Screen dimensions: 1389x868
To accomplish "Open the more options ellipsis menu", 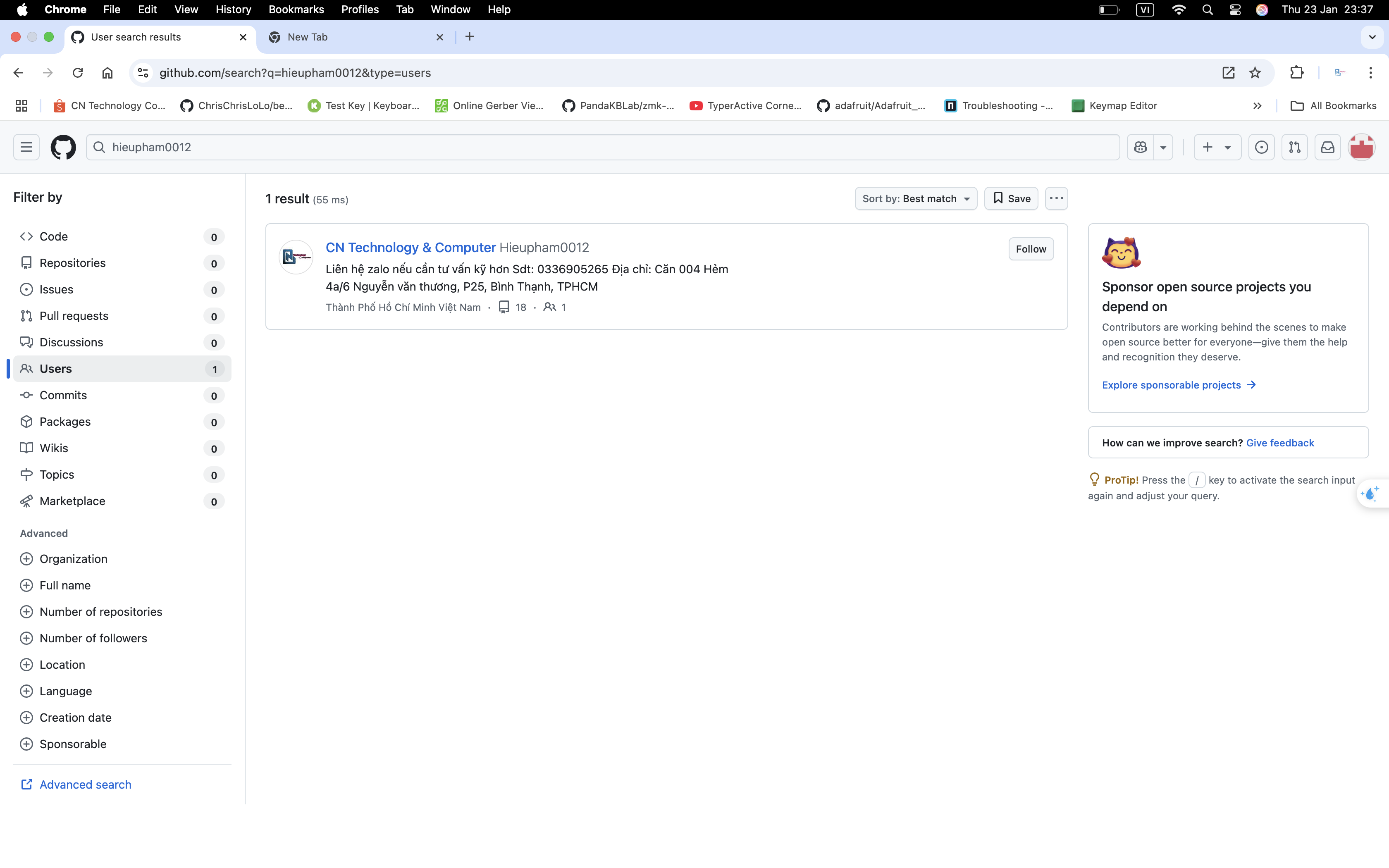I will [x=1056, y=199].
